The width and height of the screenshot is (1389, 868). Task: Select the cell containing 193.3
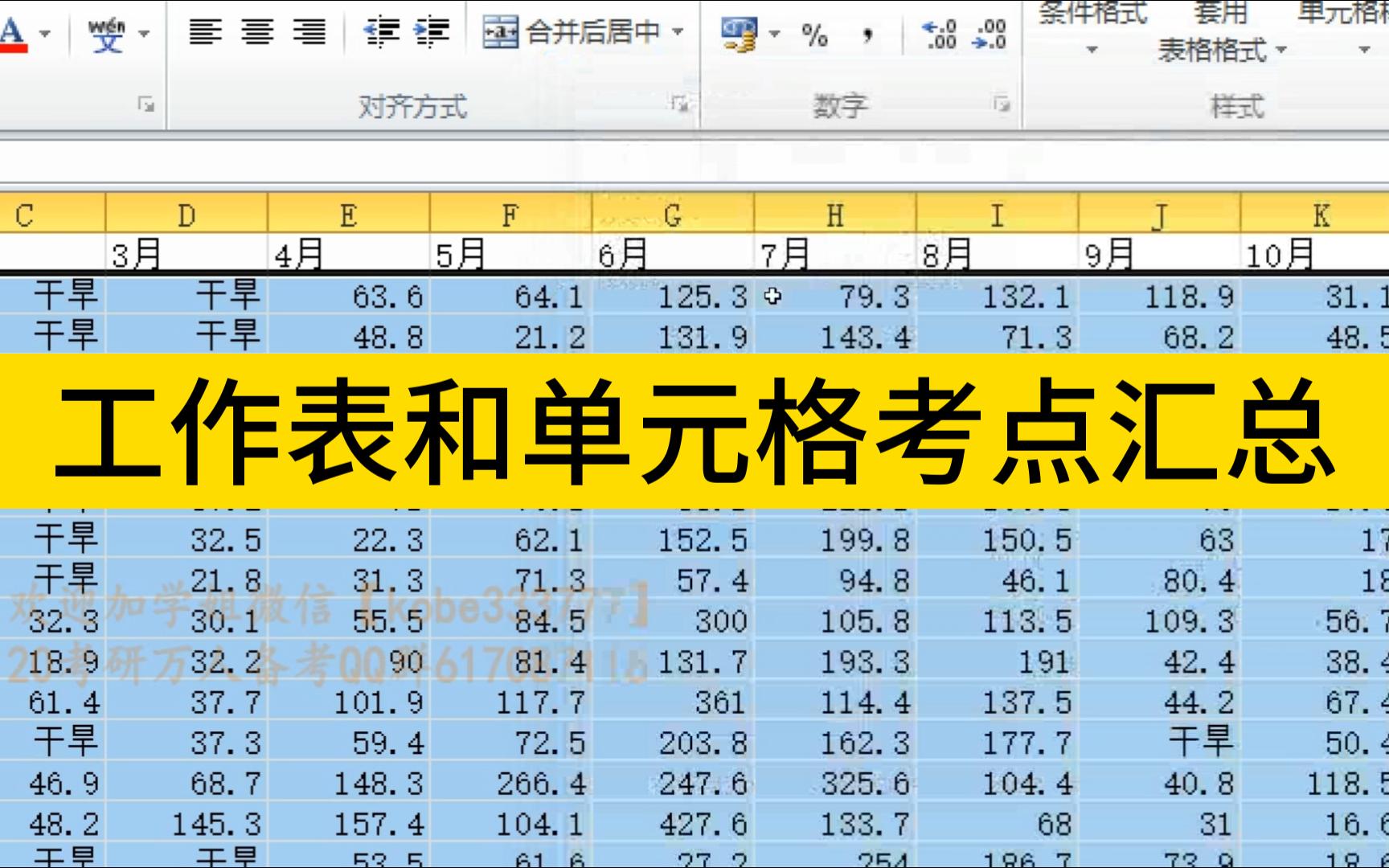tap(836, 661)
